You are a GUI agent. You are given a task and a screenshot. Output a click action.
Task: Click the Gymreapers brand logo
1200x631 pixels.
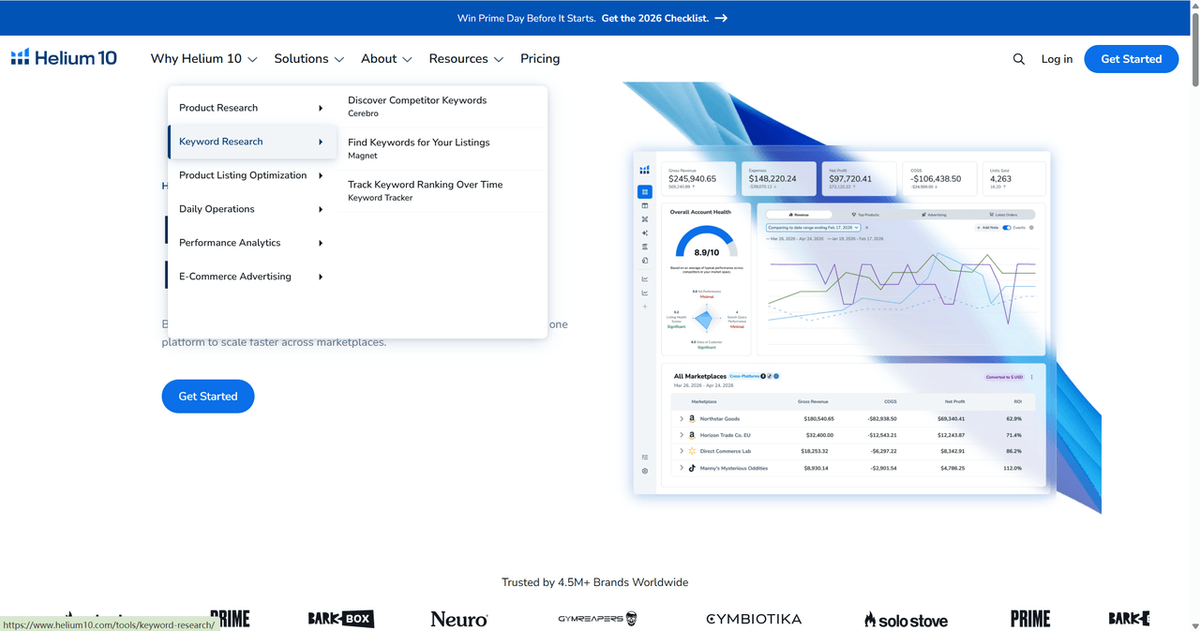[597, 619]
